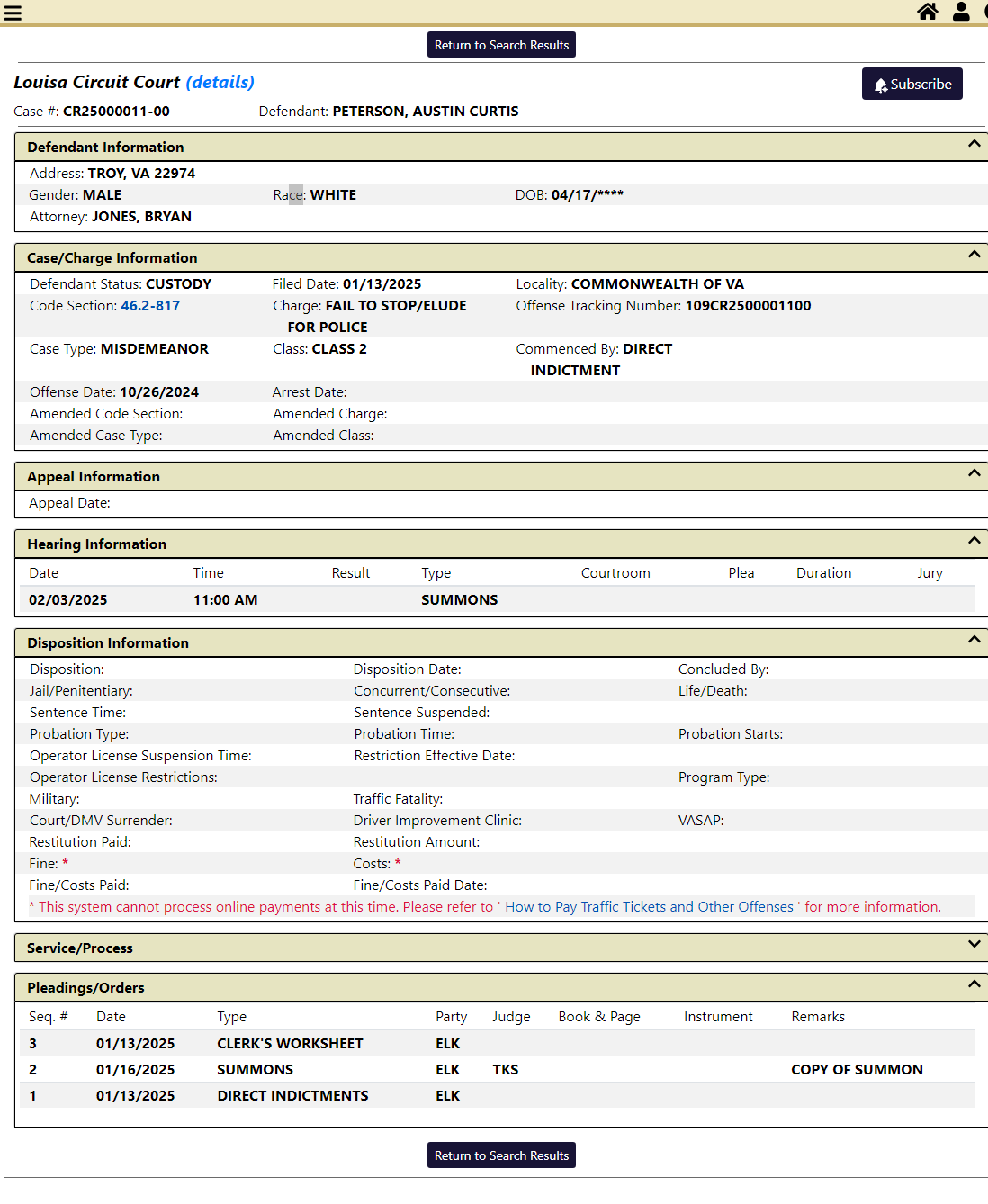Click offense tracking number 109CR2500001100

(x=749, y=306)
